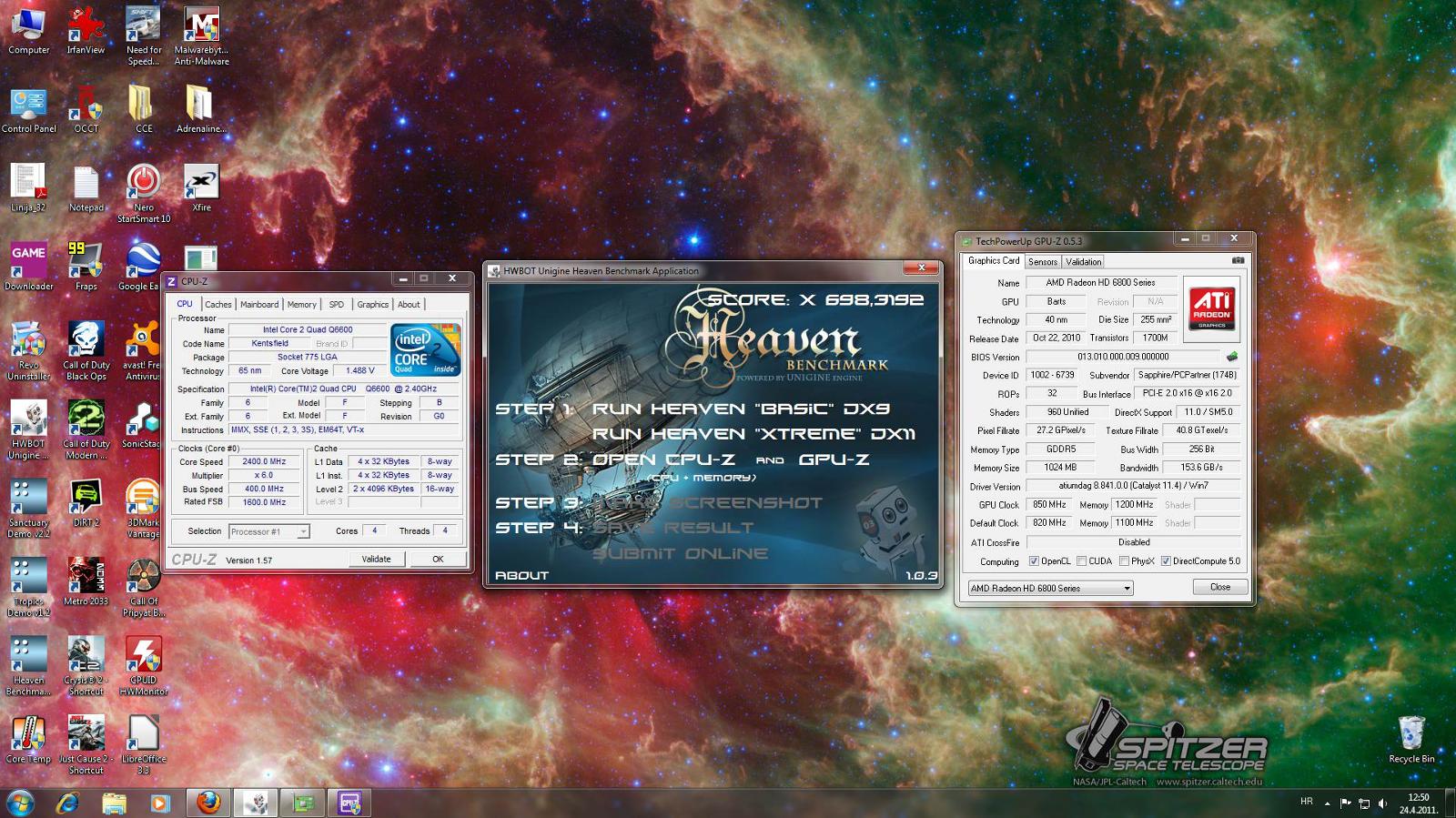Click About in the Heaven benchmark app
Image resolution: width=1456 pixels, height=818 pixels.
[x=521, y=575]
